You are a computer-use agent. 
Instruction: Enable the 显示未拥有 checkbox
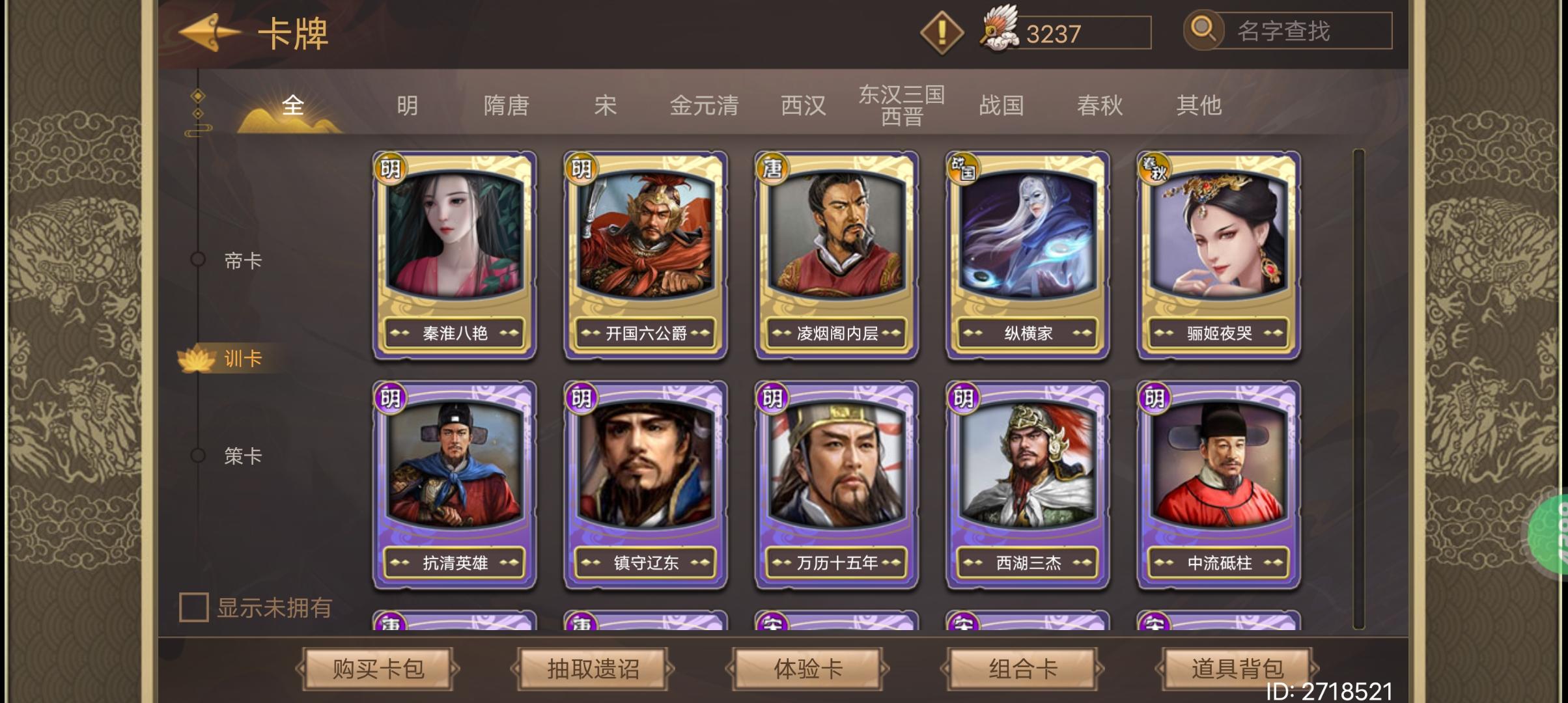coord(194,607)
